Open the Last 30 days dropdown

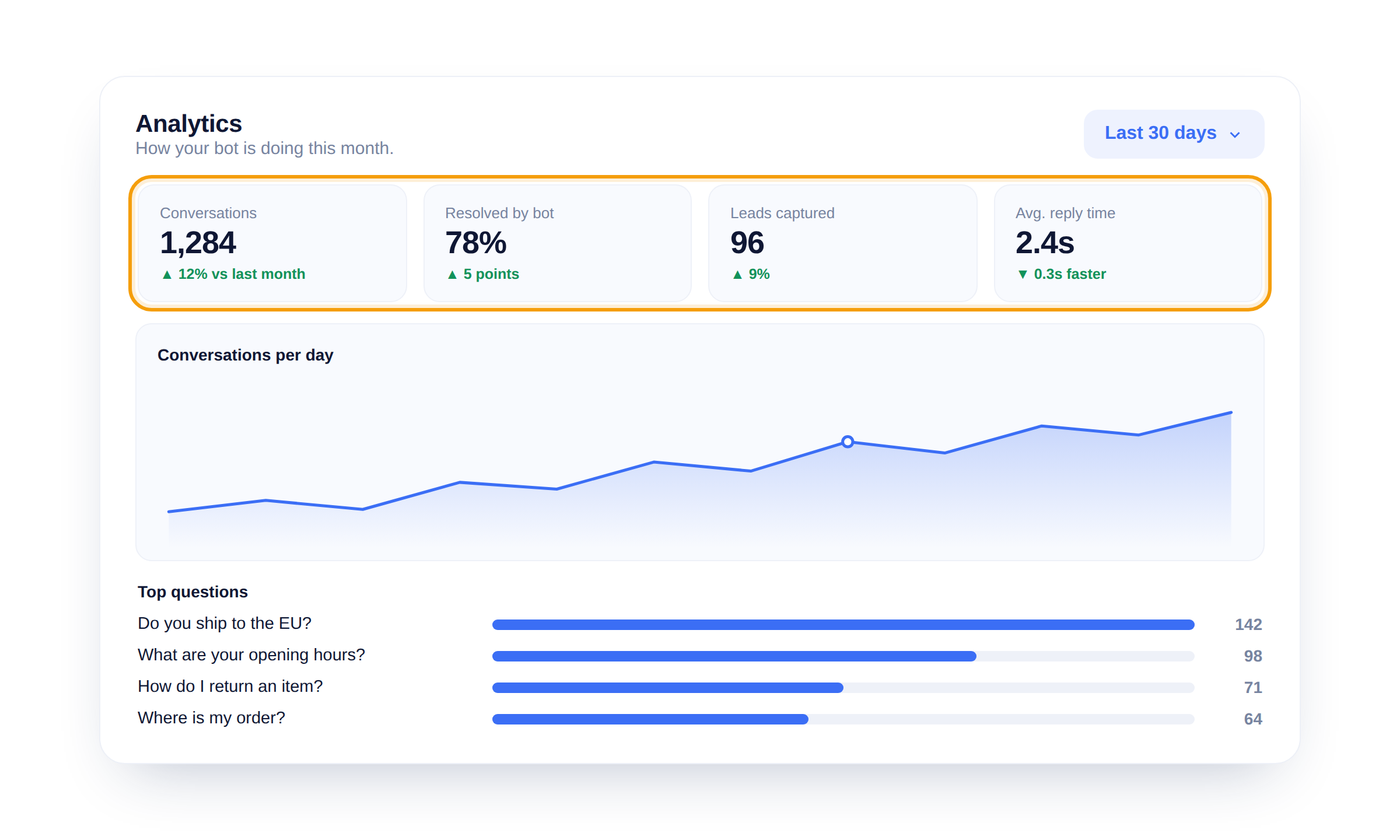click(x=1174, y=134)
